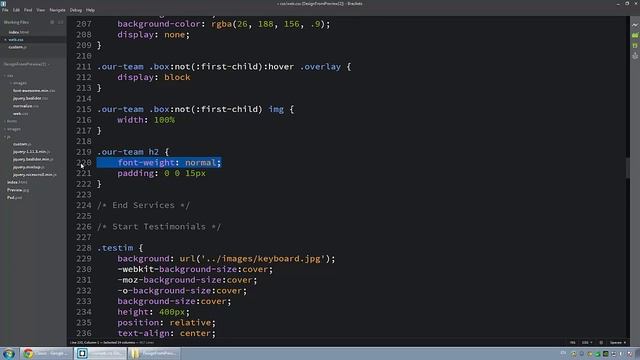Screen dimensions: 640x360
Task: Click the lint status icon in status bar
Action: pyautogui.click(x=601, y=343)
